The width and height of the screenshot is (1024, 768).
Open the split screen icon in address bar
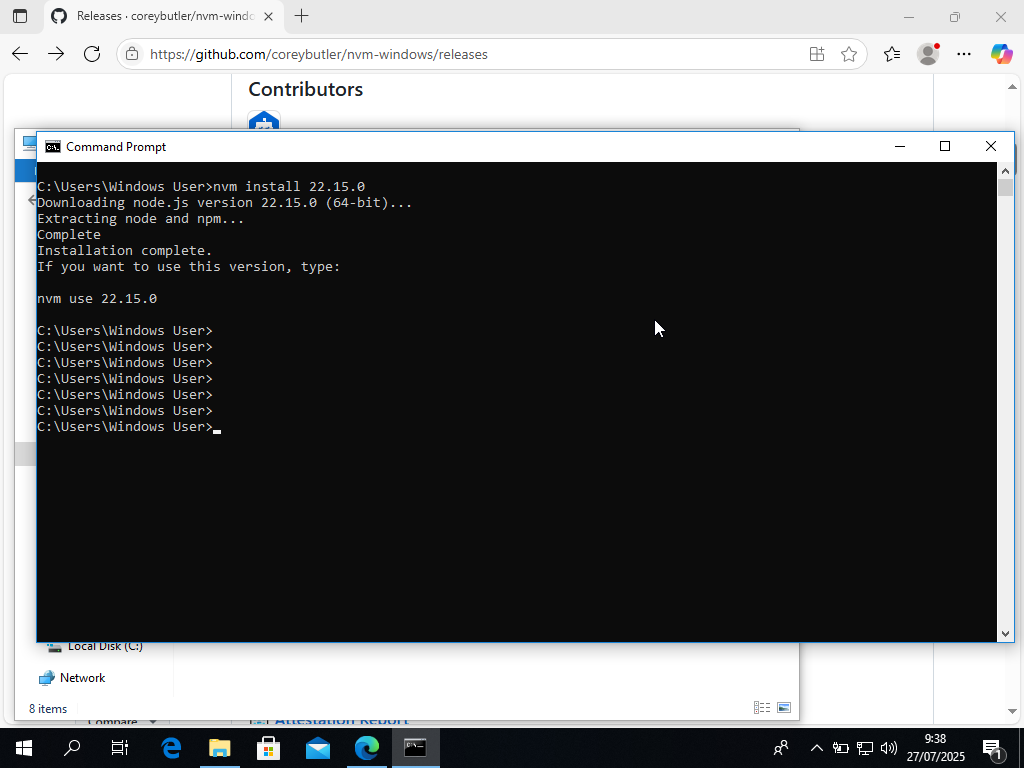pos(817,54)
